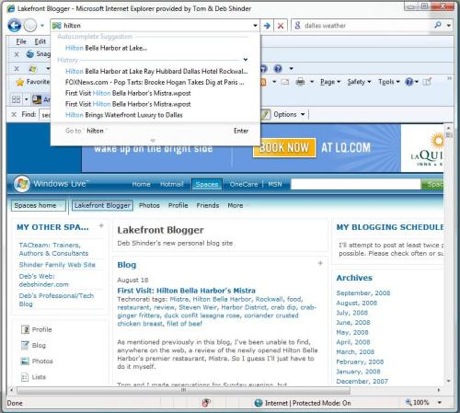Open recent pages dropdown beside Forward button

(42, 26)
